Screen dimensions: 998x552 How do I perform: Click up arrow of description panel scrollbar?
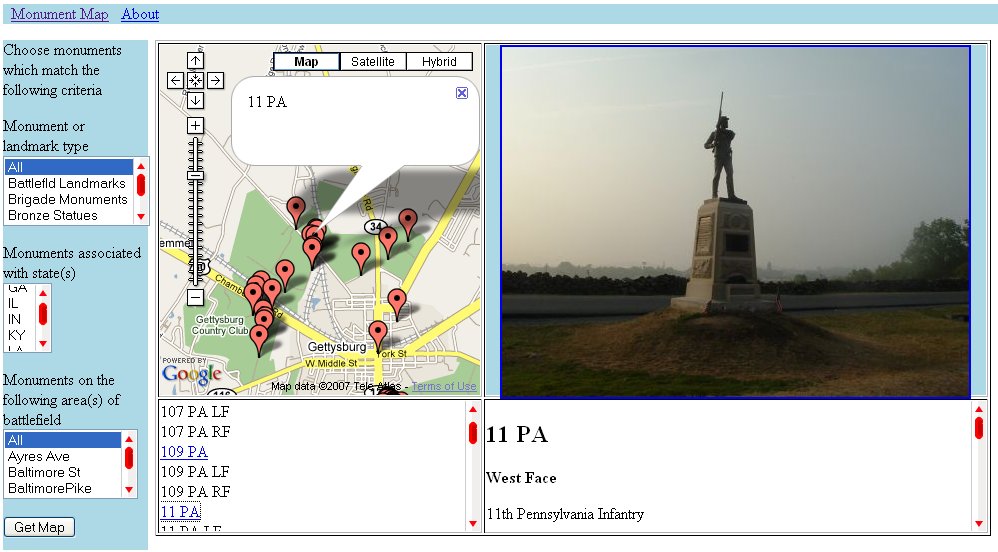[x=979, y=409]
